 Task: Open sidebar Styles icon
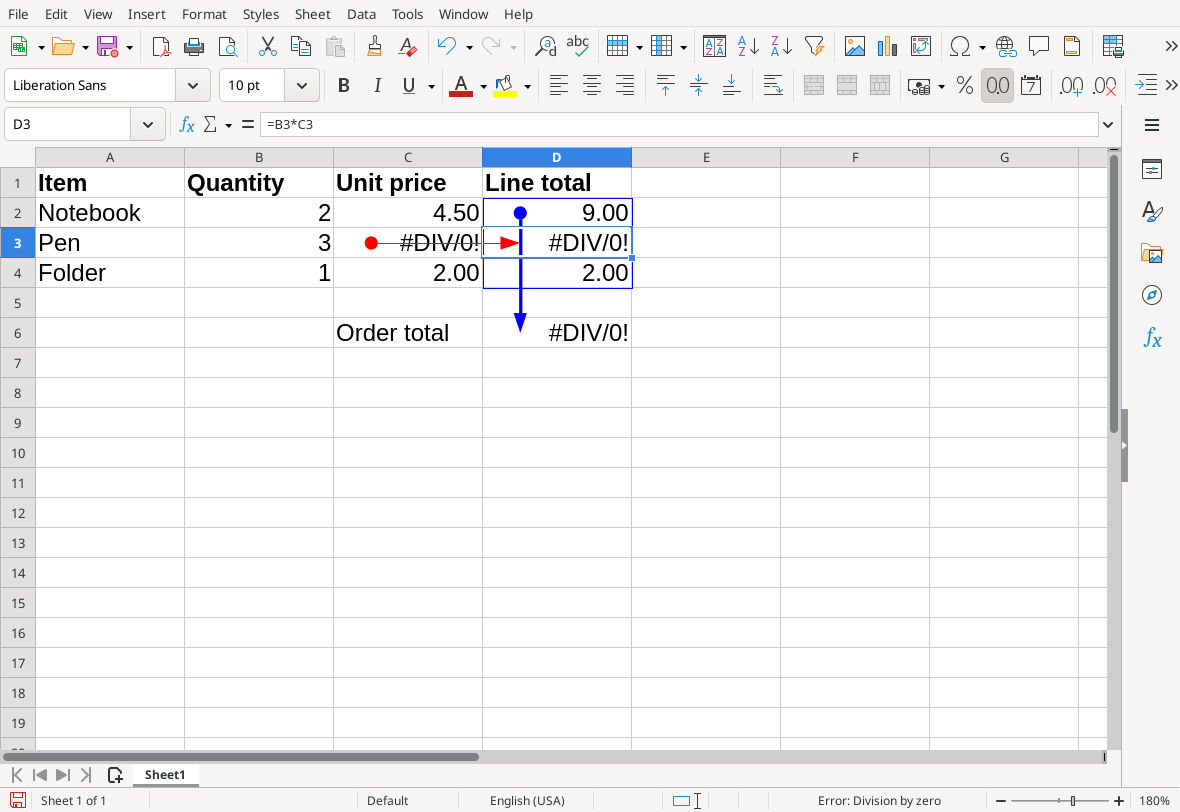[1152, 211]
